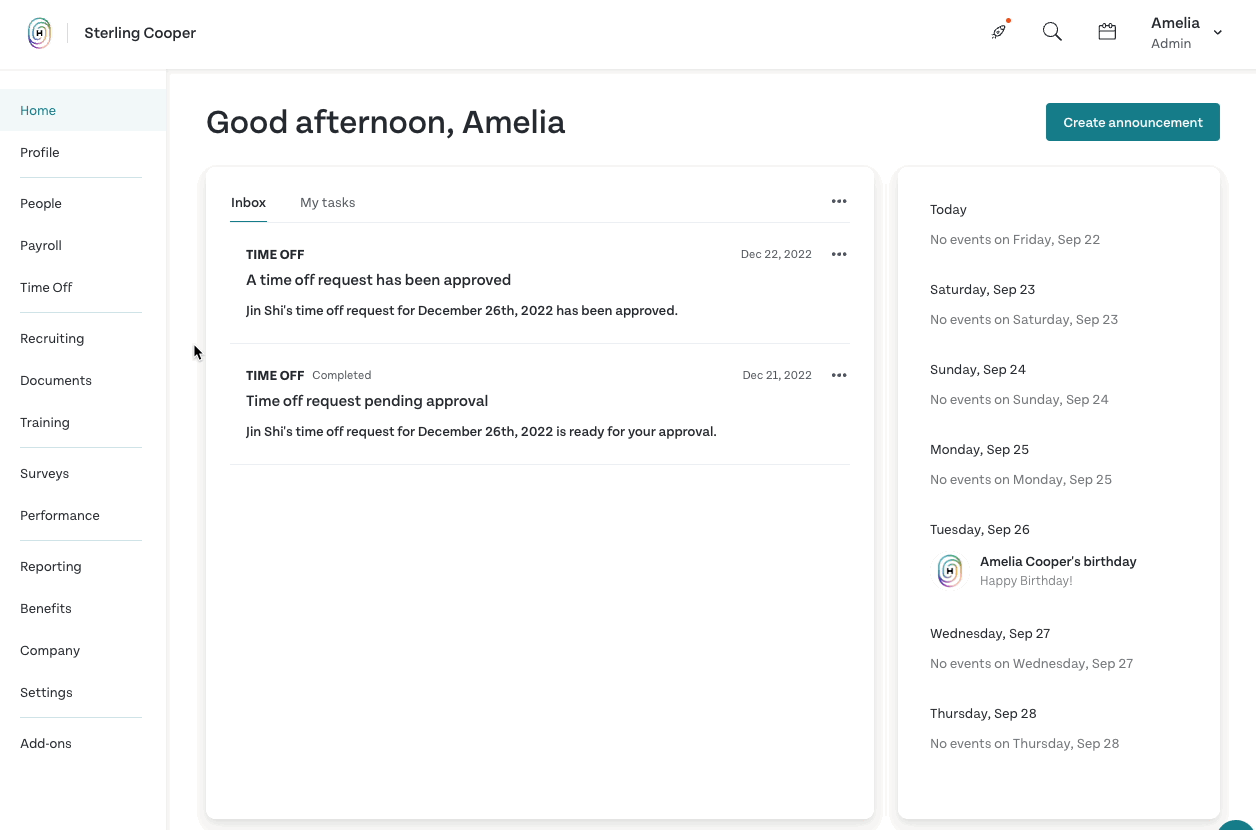Click the Create announcement button

point(1133,122)
